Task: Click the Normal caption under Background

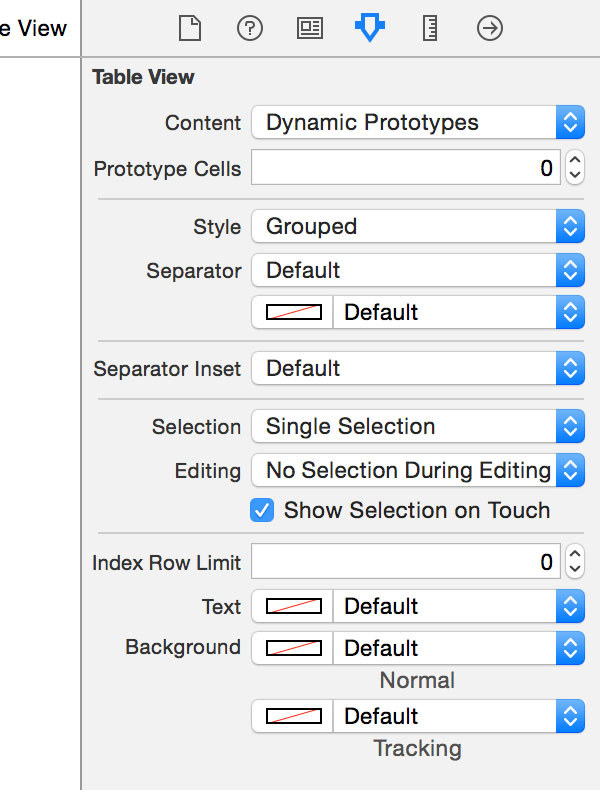Action: (x=418, y=680)
